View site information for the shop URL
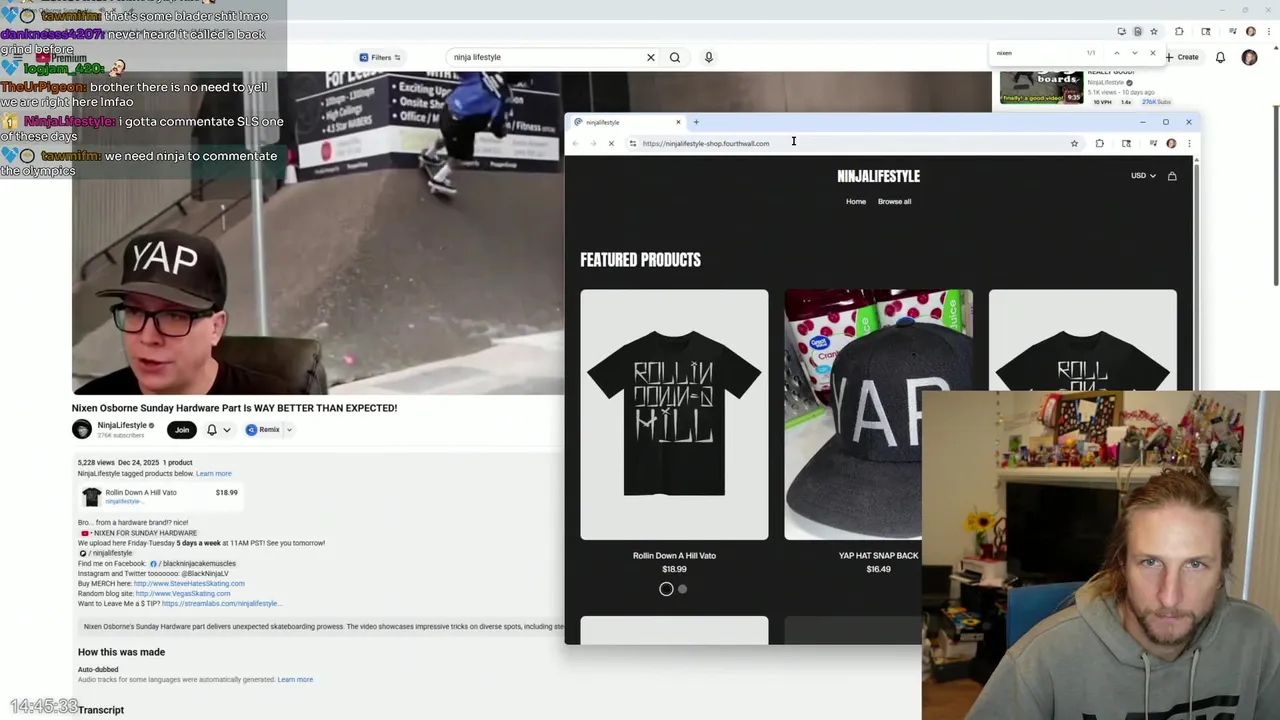This screenshot has height=720, width=1280. (x=633, y=143)
